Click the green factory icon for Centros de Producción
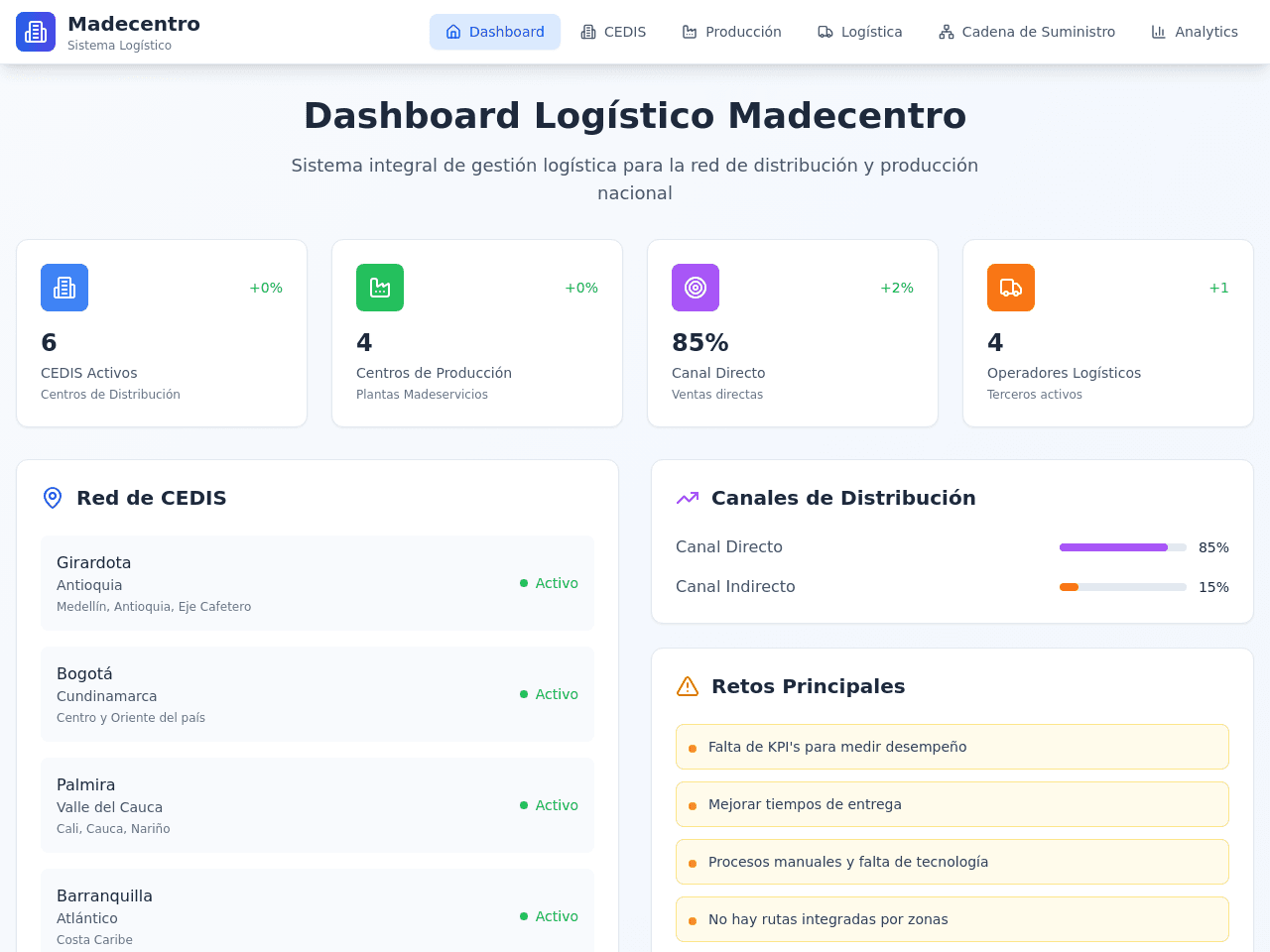1270x952 pixels. (x=380, y=288)
